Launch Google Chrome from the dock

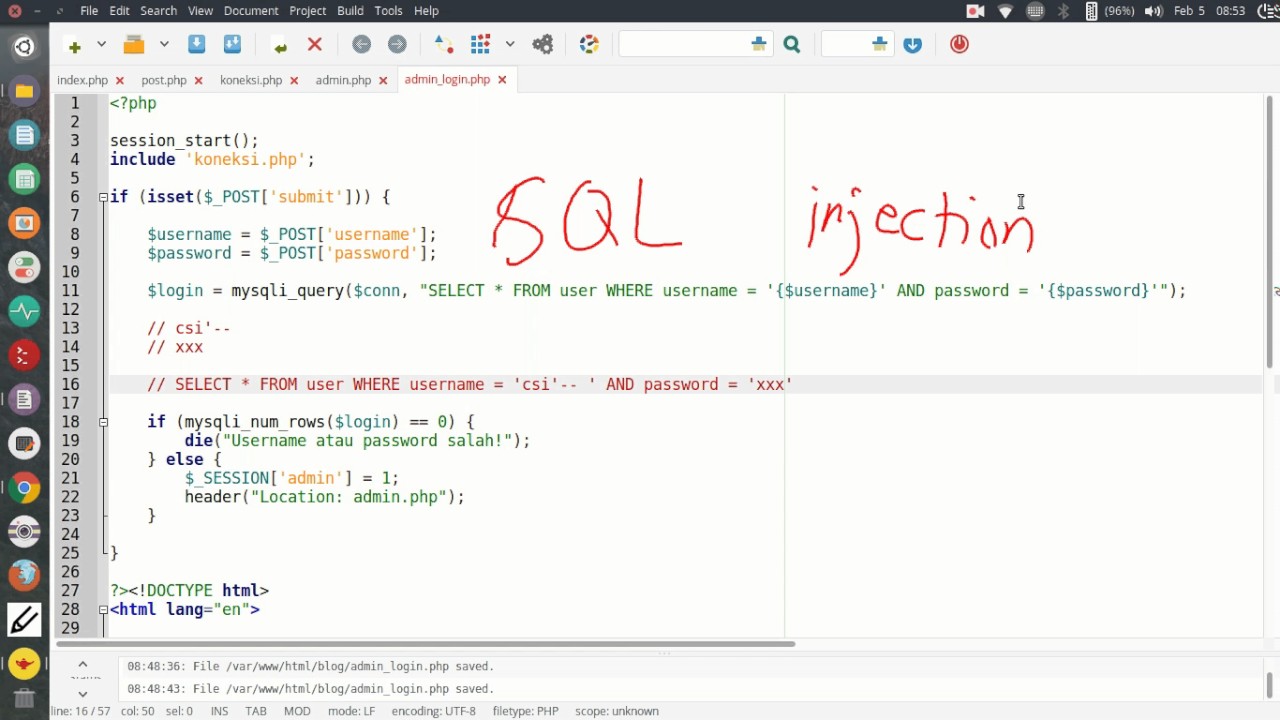pos(25,488)
